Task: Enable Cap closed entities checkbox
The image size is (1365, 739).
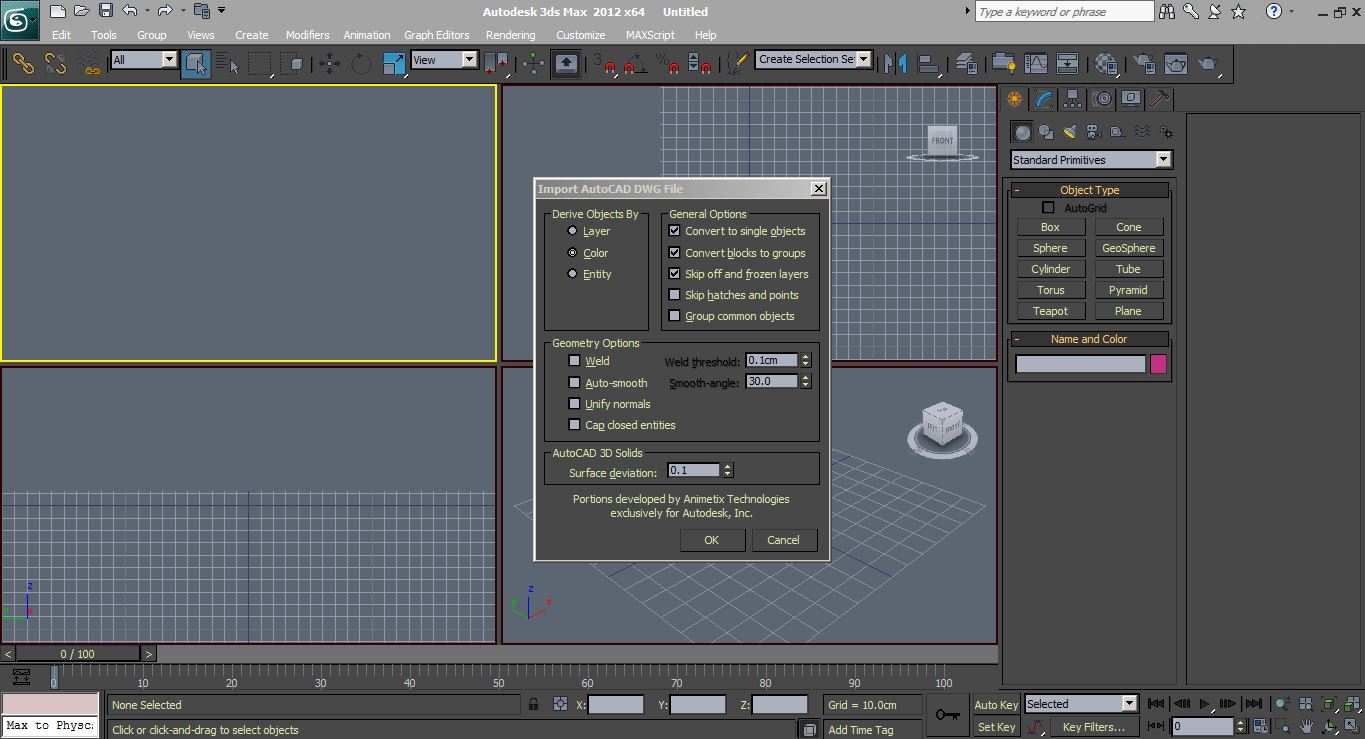Action: pos(574,425)
